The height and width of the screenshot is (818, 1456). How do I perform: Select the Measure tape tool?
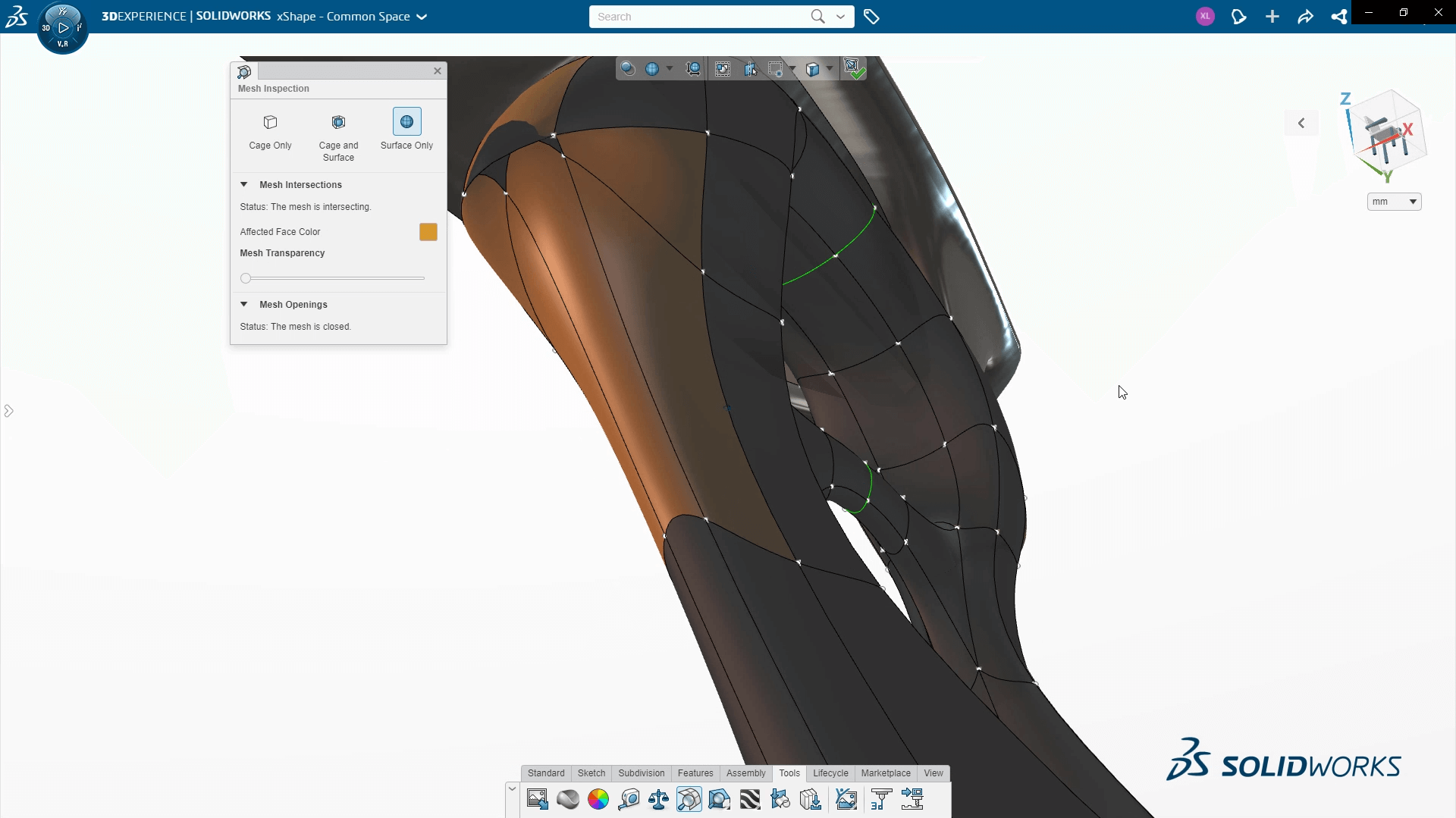click(629, 799)
